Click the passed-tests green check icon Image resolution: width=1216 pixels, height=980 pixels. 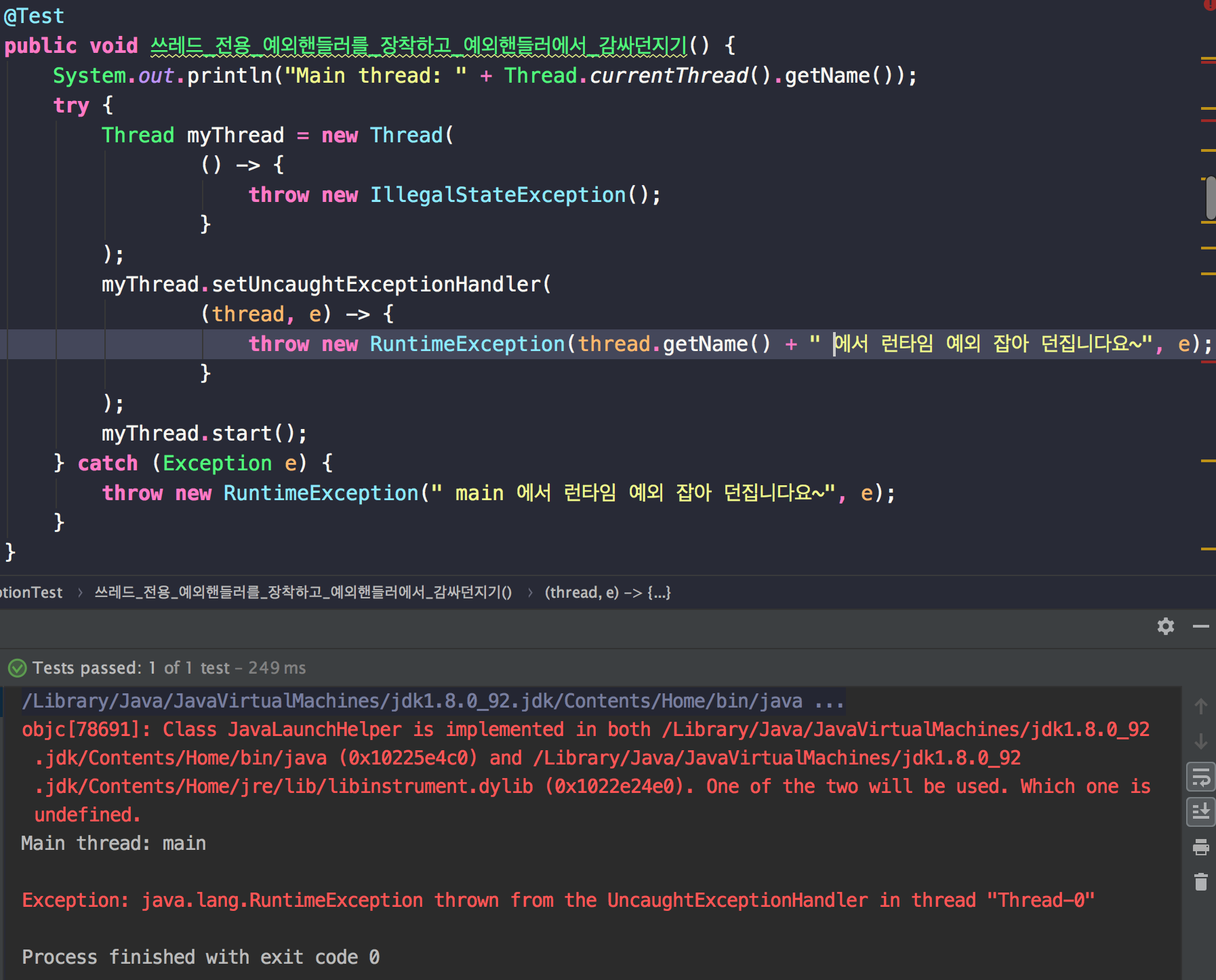point(18,668)
